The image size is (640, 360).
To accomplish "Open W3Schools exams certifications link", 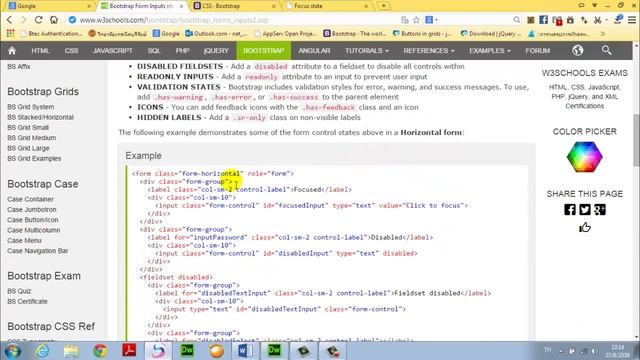I will coord(584,96).
